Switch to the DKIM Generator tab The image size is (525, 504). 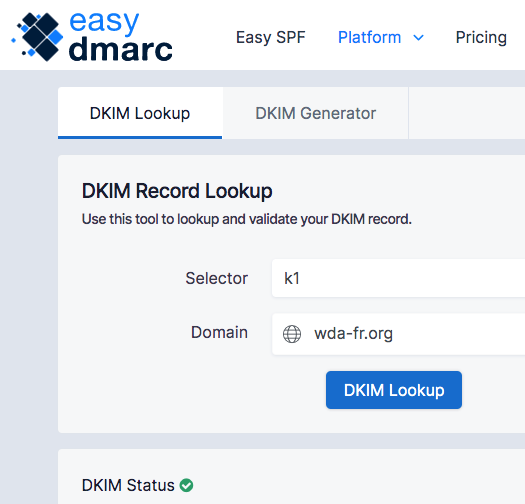point(315,113)
